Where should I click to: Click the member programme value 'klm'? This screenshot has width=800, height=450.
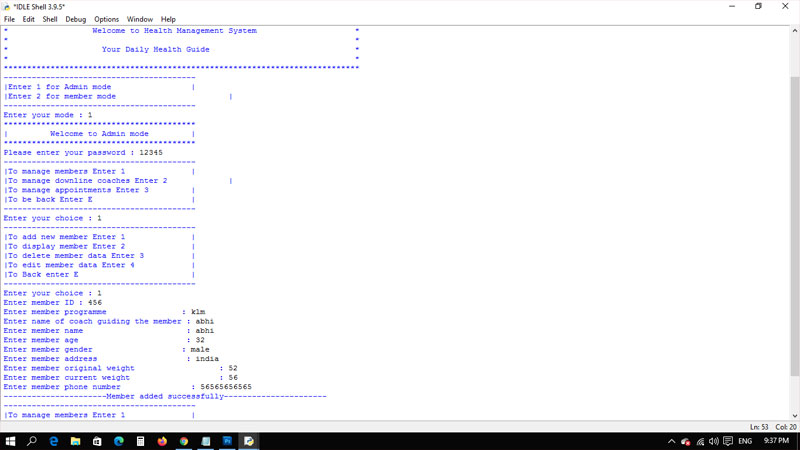[198, 312]
